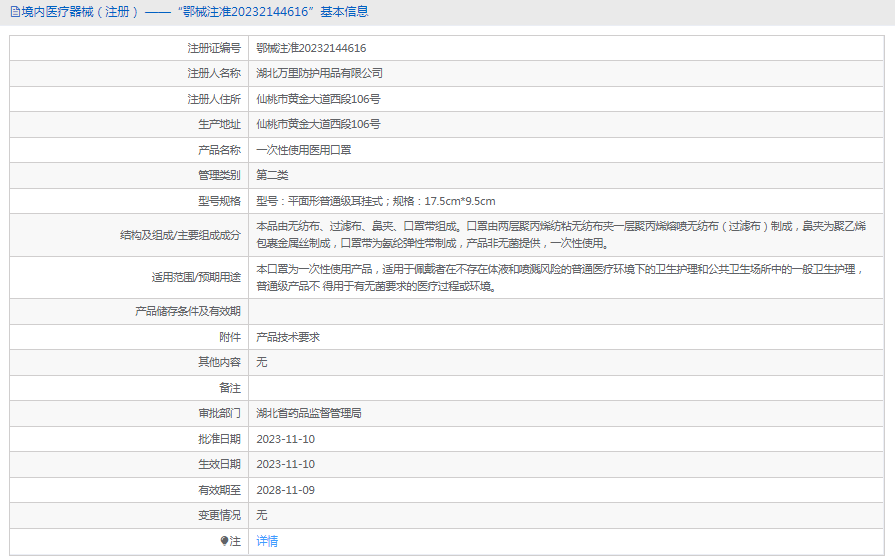This screenshot has width=895, height=560.
Task: Click the 审批部门 label
Action: (219, 413)
